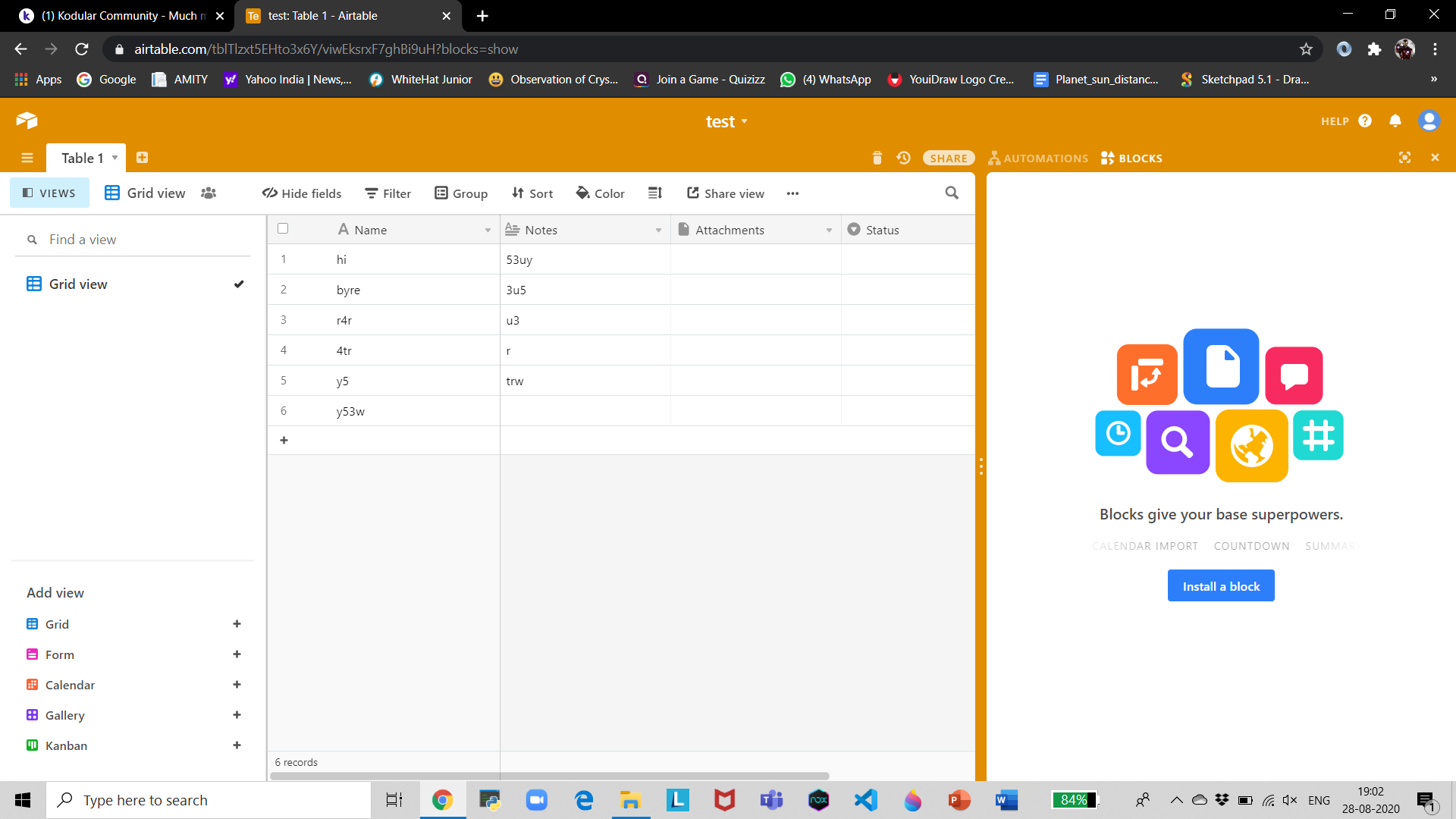Screen dimensions: 1456x819
Task: Open the Color options
Action: click(x=600, y=193)
